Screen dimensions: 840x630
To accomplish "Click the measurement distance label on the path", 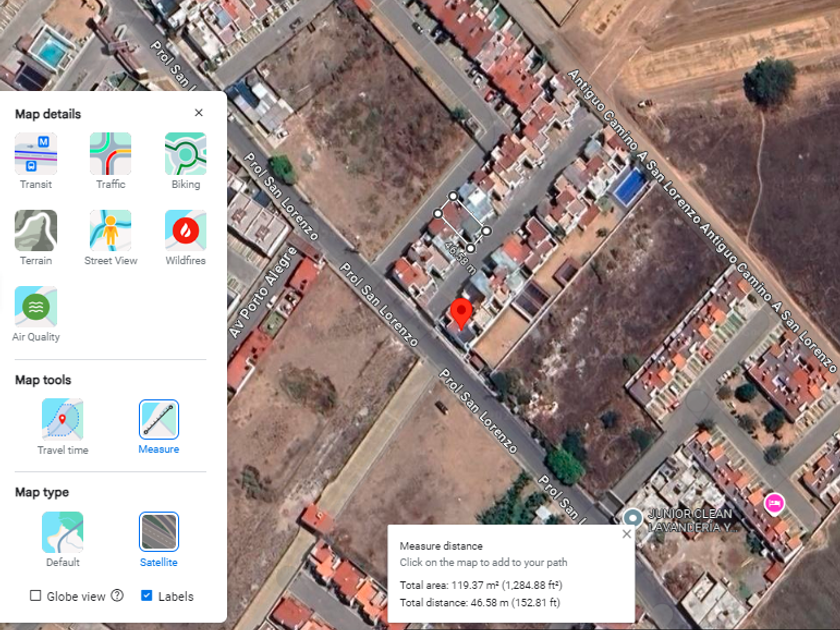I will coord(460,247).
